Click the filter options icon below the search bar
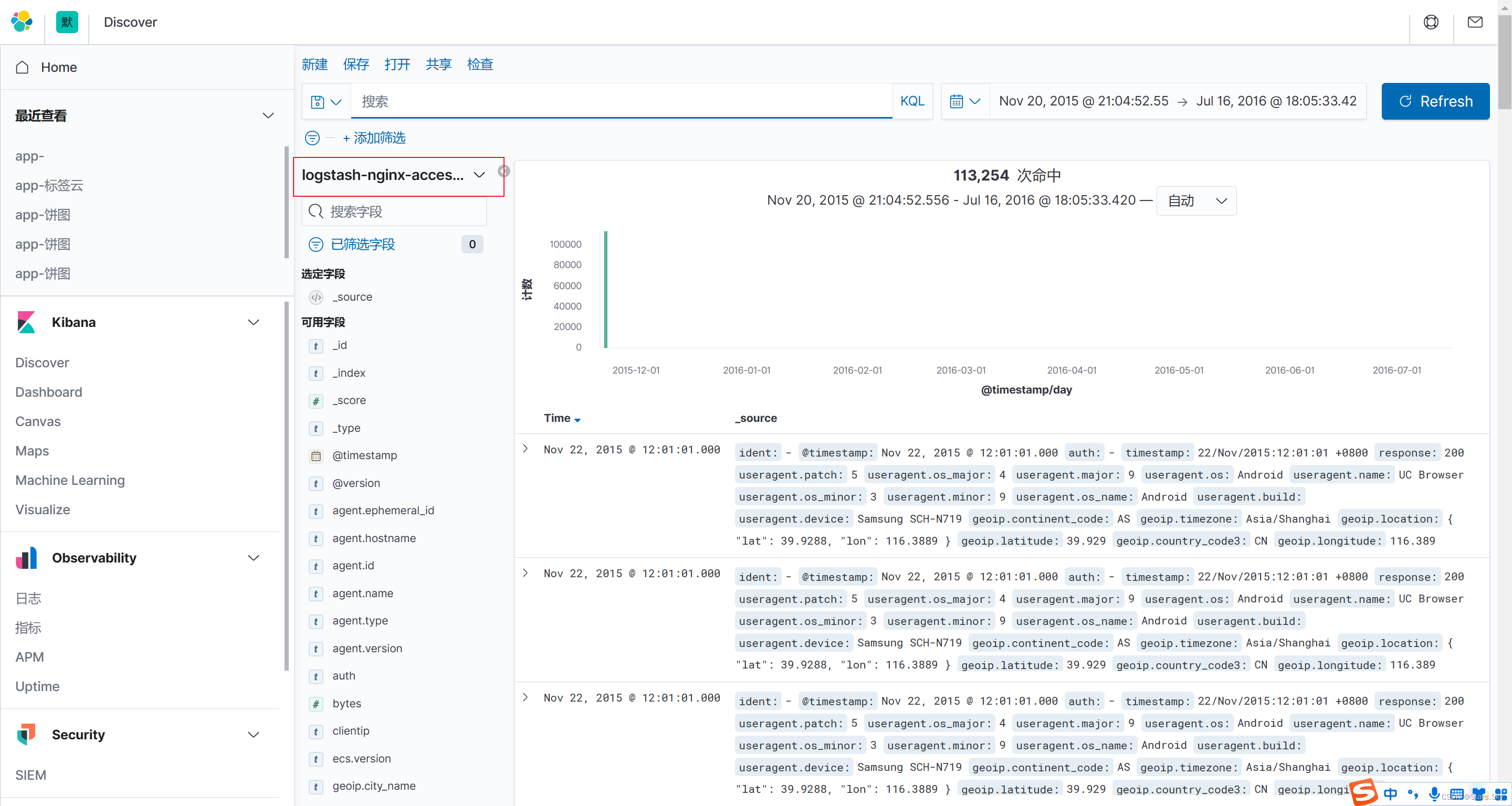Viewport: 1512px width, 806px height. (312, 138)
